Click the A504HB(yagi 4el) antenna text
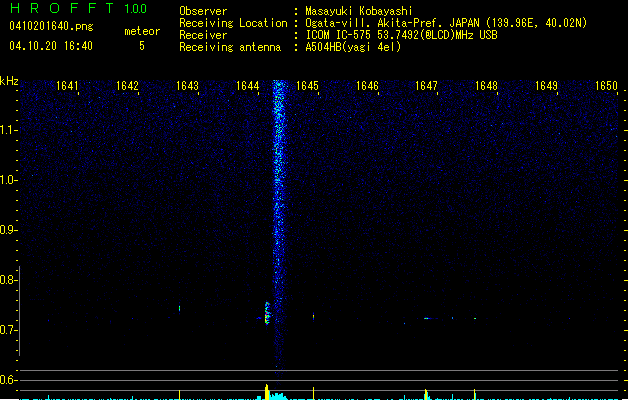Image resolution: width=629 pixels, height=400 pixels. (353, 47)
